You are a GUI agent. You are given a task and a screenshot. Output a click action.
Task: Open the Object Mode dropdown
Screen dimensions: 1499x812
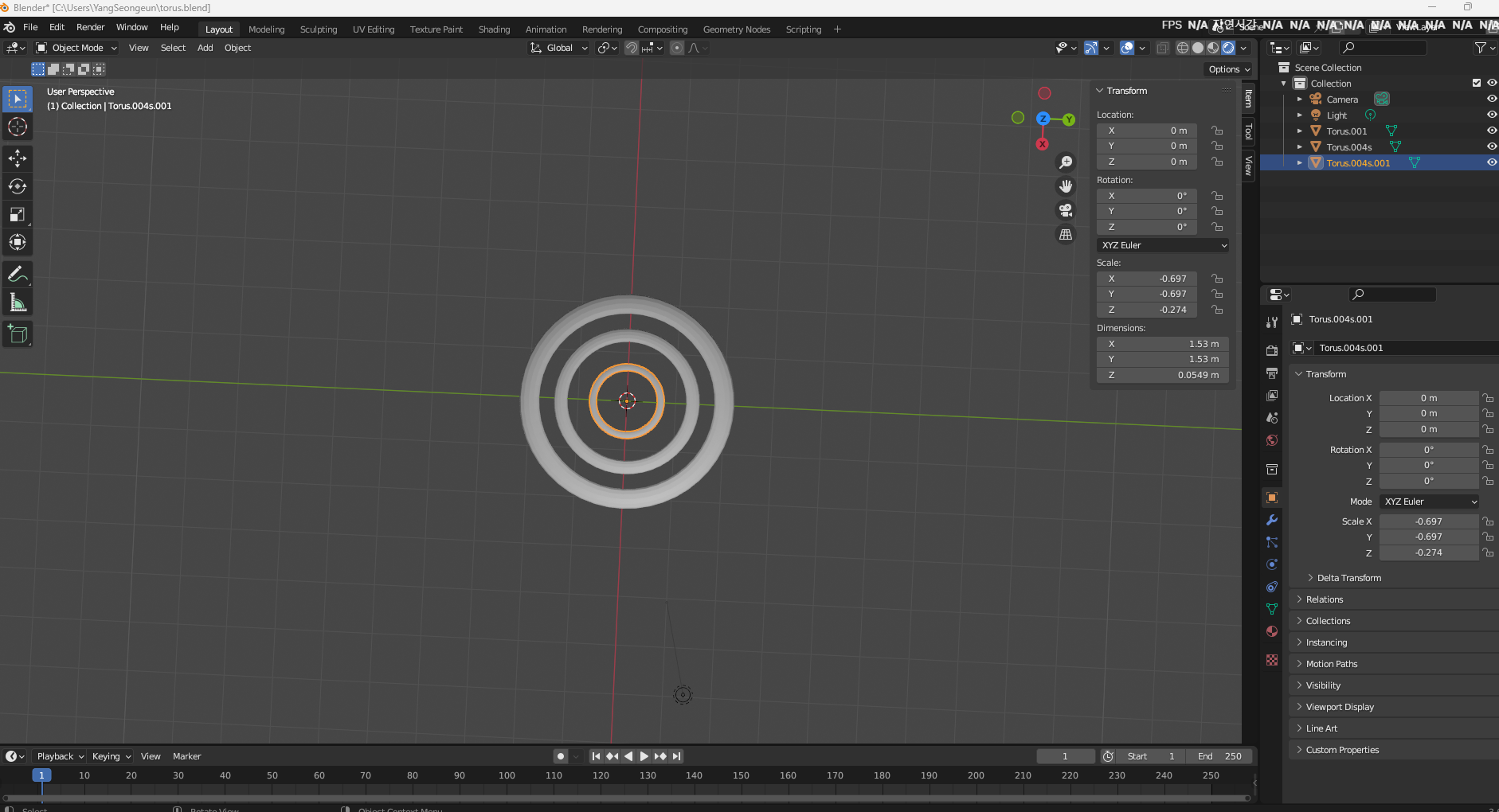tap(76, 48)
